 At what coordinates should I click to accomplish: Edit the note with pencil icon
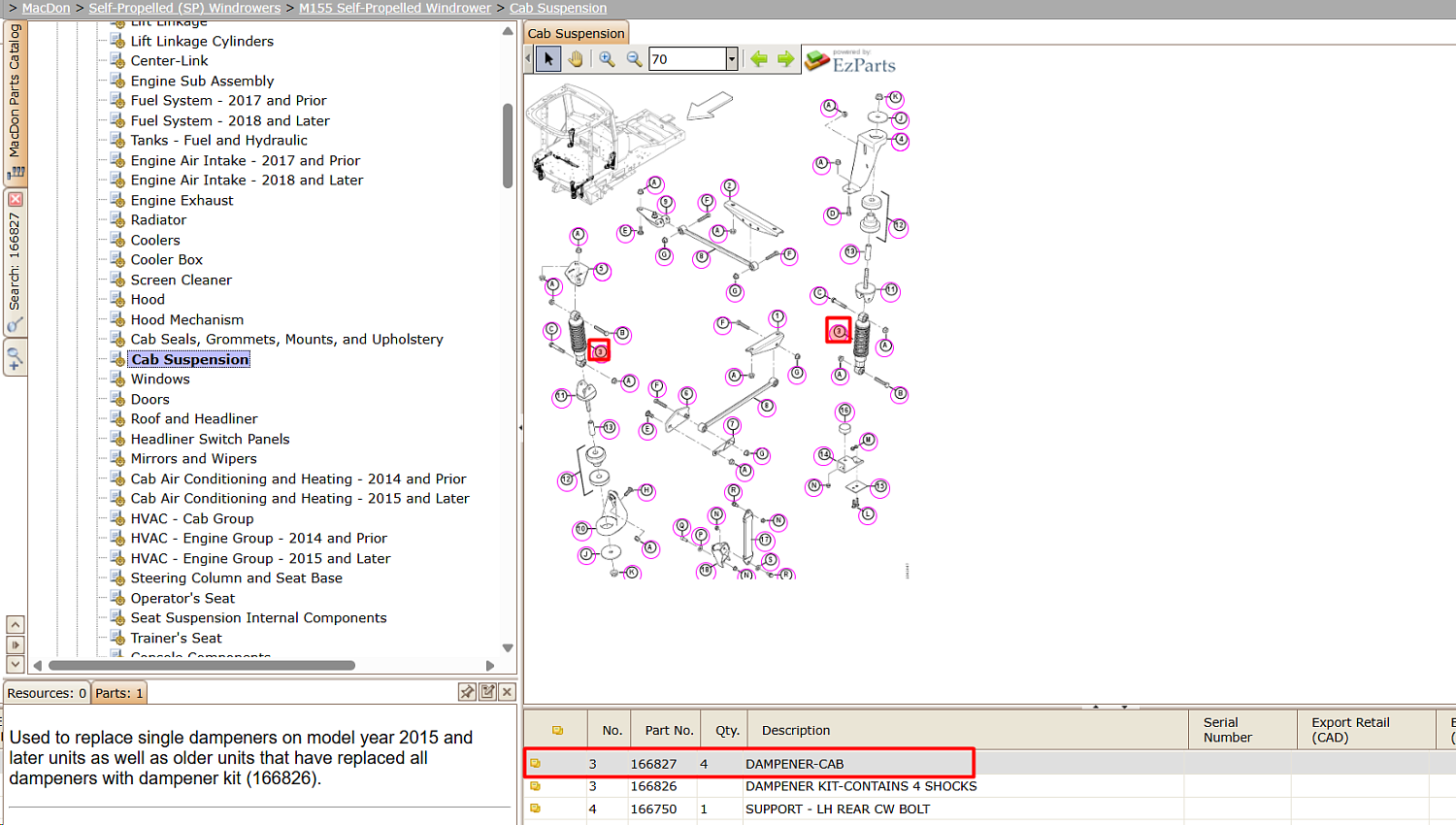click(487, 692)
